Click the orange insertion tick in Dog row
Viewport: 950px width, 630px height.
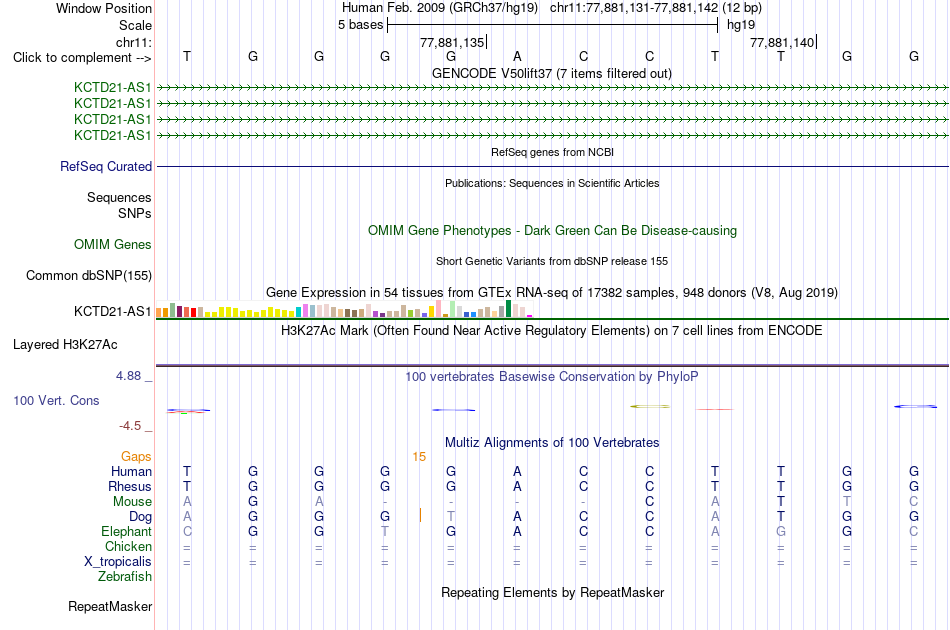coord(420,516)
